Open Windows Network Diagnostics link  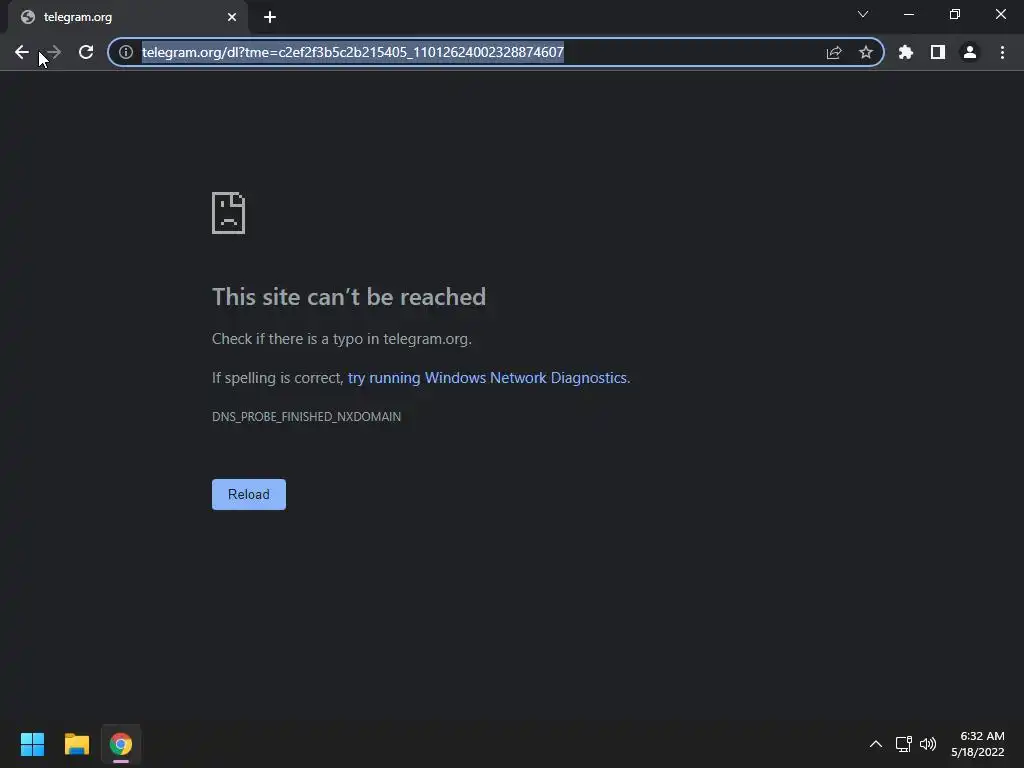[487, 377]
